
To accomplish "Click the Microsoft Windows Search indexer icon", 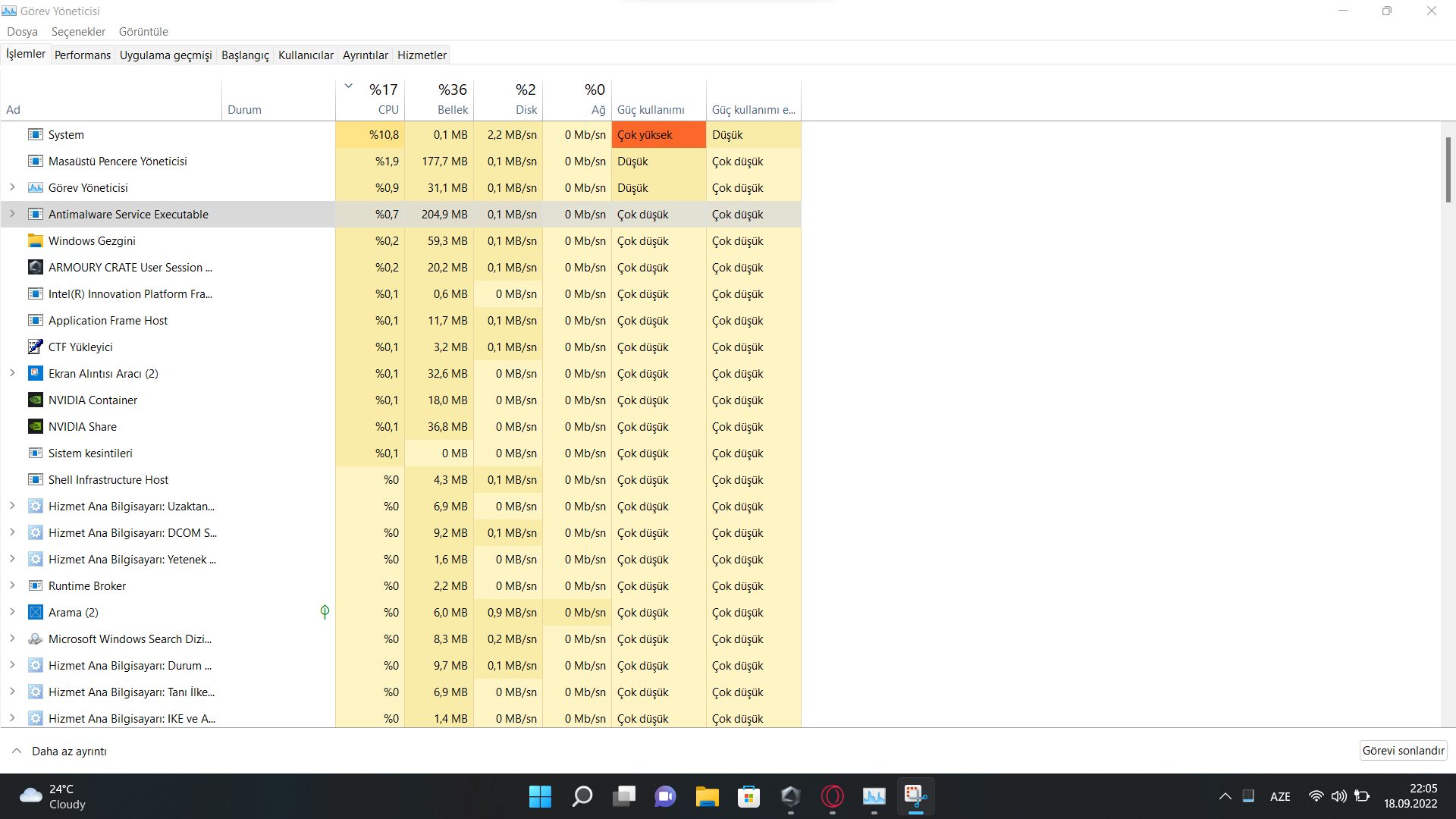I will (x=35, y=639).
